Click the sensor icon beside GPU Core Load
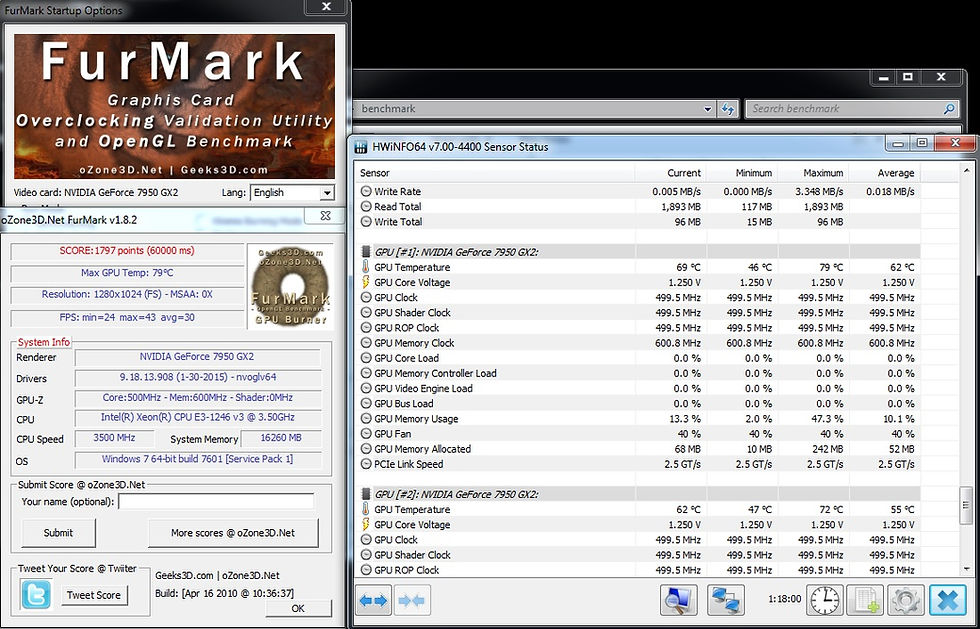The height and width of the screenshot is (629, 980). [366, 358]
